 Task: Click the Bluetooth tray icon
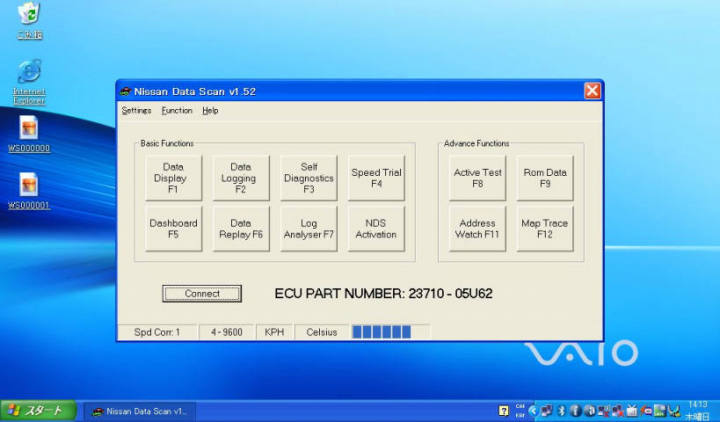point(561,411)
